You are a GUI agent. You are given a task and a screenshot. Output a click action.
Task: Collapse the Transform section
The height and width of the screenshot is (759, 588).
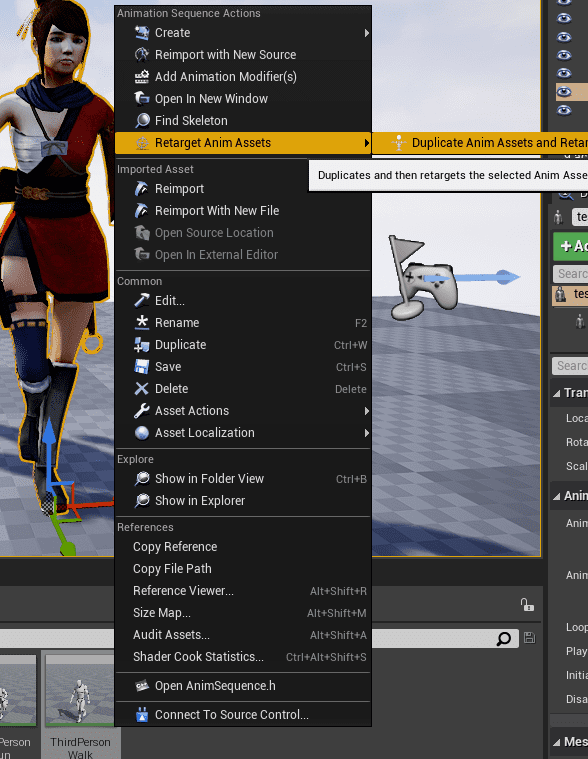click(x=557, y=393)
